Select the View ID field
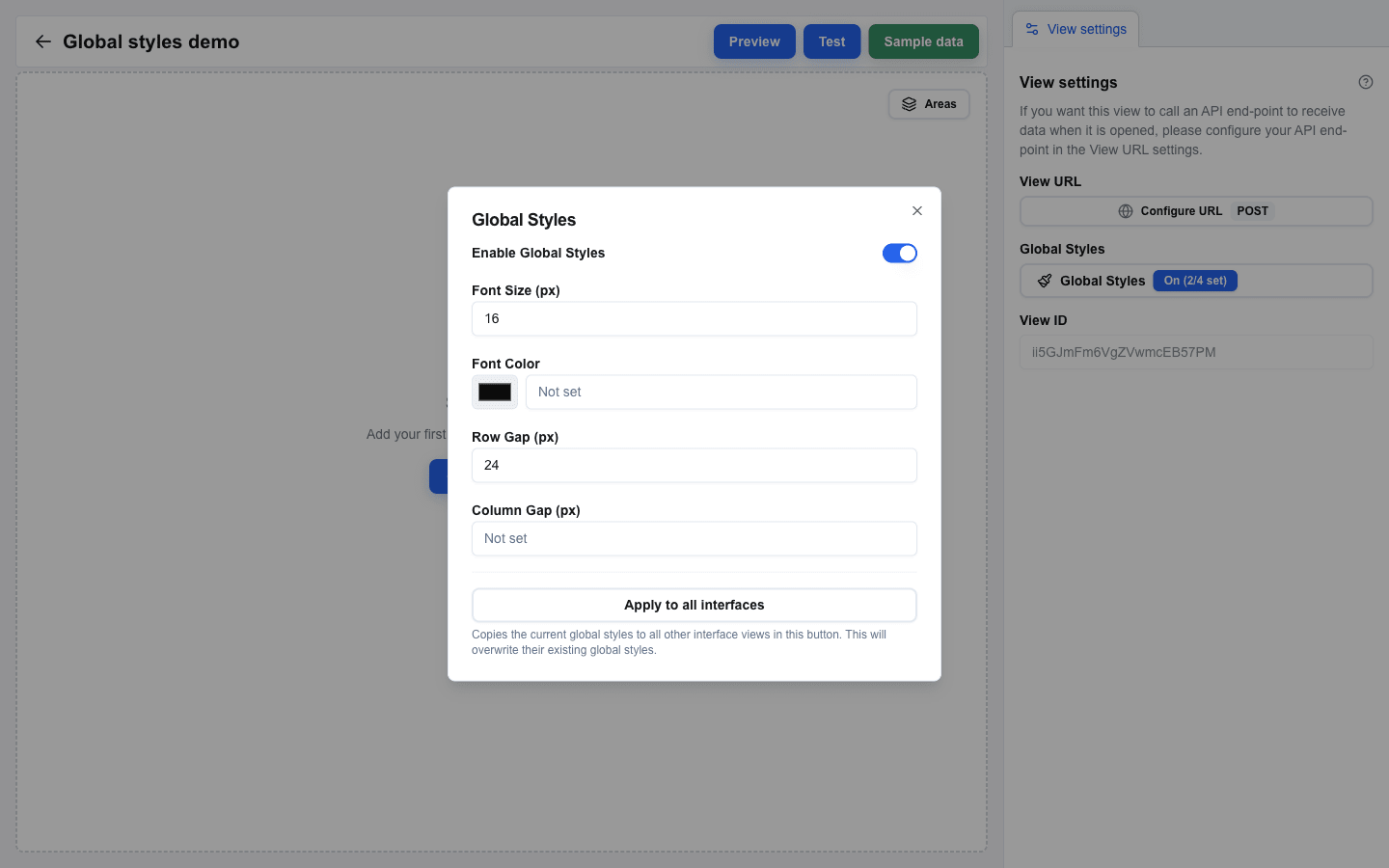 coord(1196,352)
